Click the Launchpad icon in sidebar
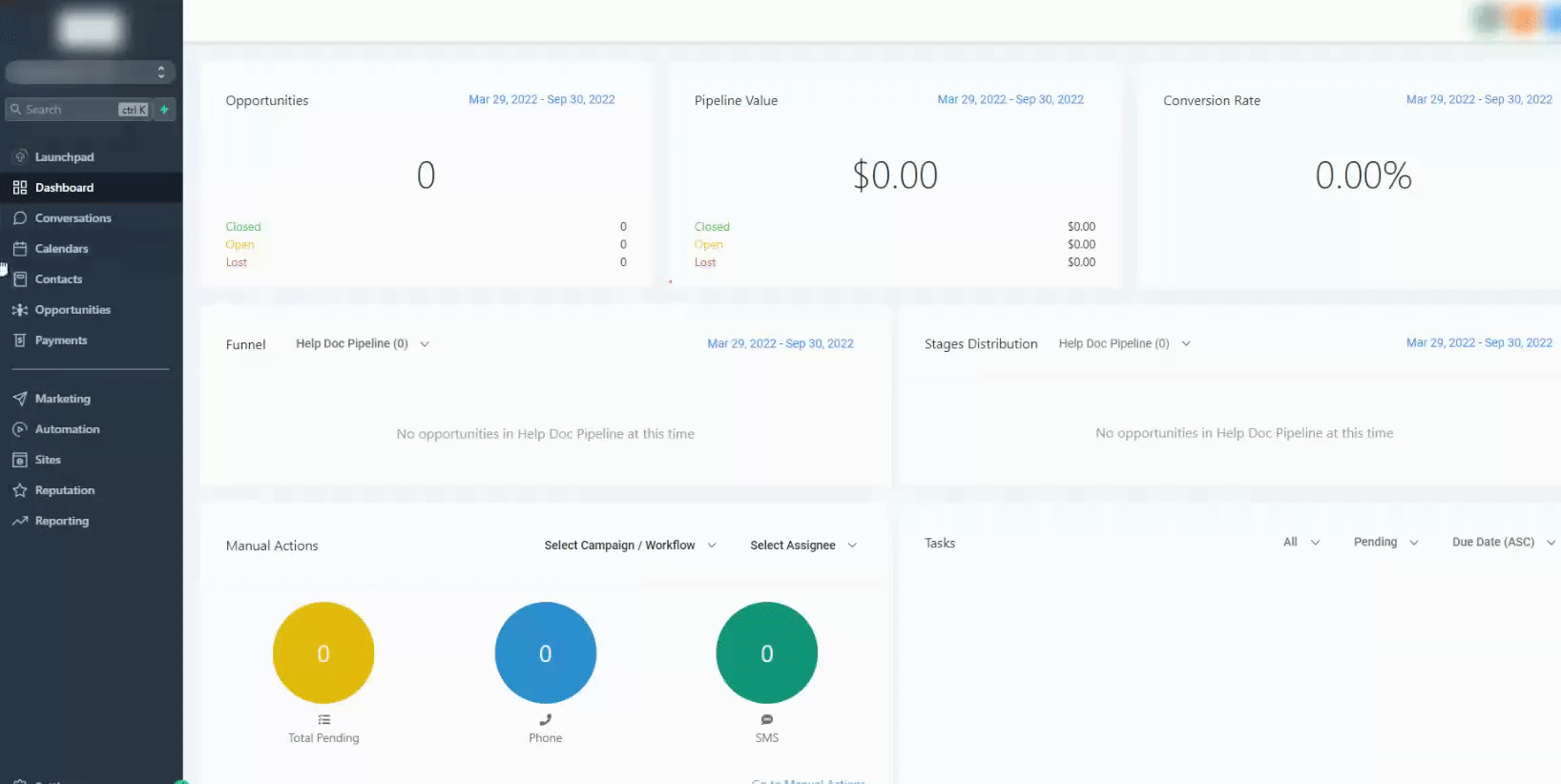The width and height of the screenshot is (1561, 784). click(20, 156)
